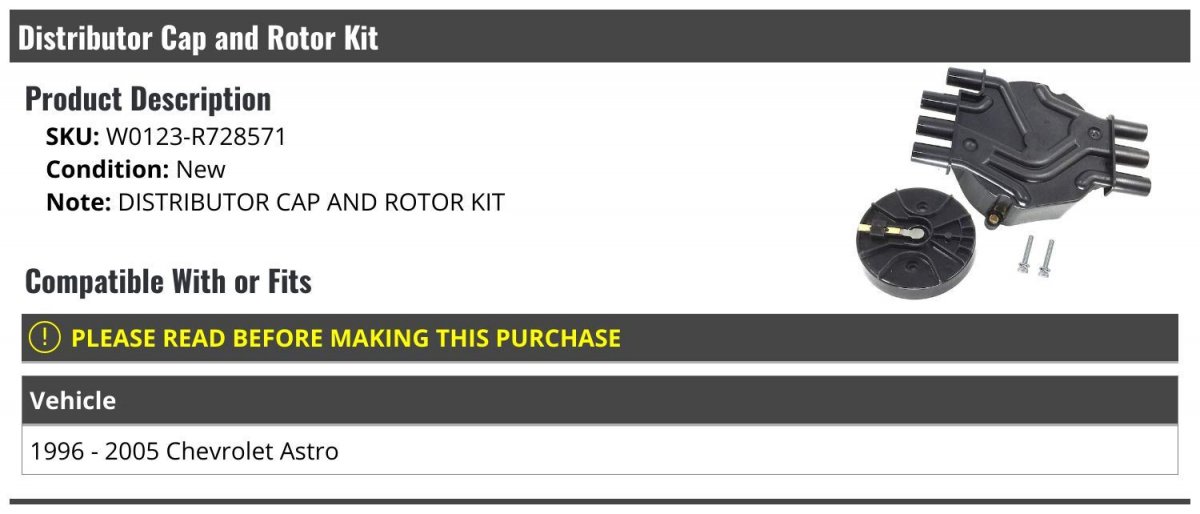
Task: Click the Condition: New text
Action: pyautogui.click(x=136, y=170)
